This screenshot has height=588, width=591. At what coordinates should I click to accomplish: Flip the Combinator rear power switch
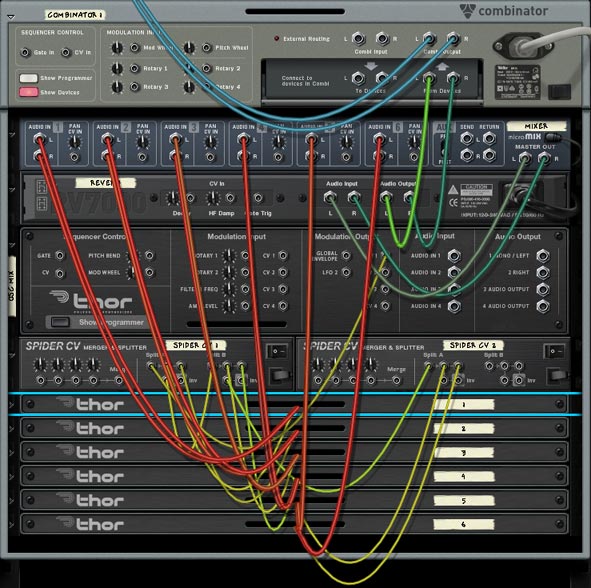pos(560,92)
